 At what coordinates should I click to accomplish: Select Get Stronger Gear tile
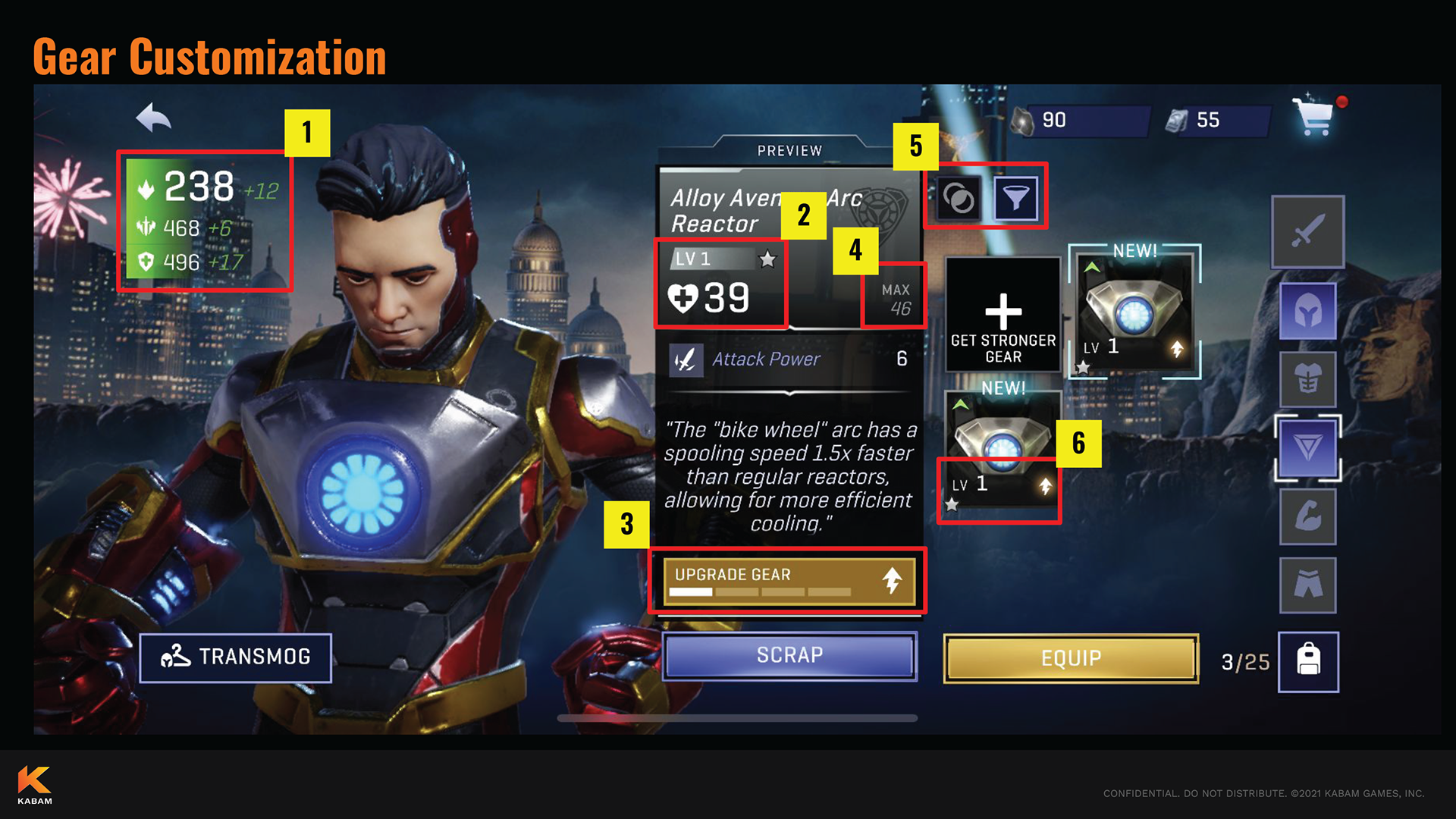click(x=1003, y=314)
